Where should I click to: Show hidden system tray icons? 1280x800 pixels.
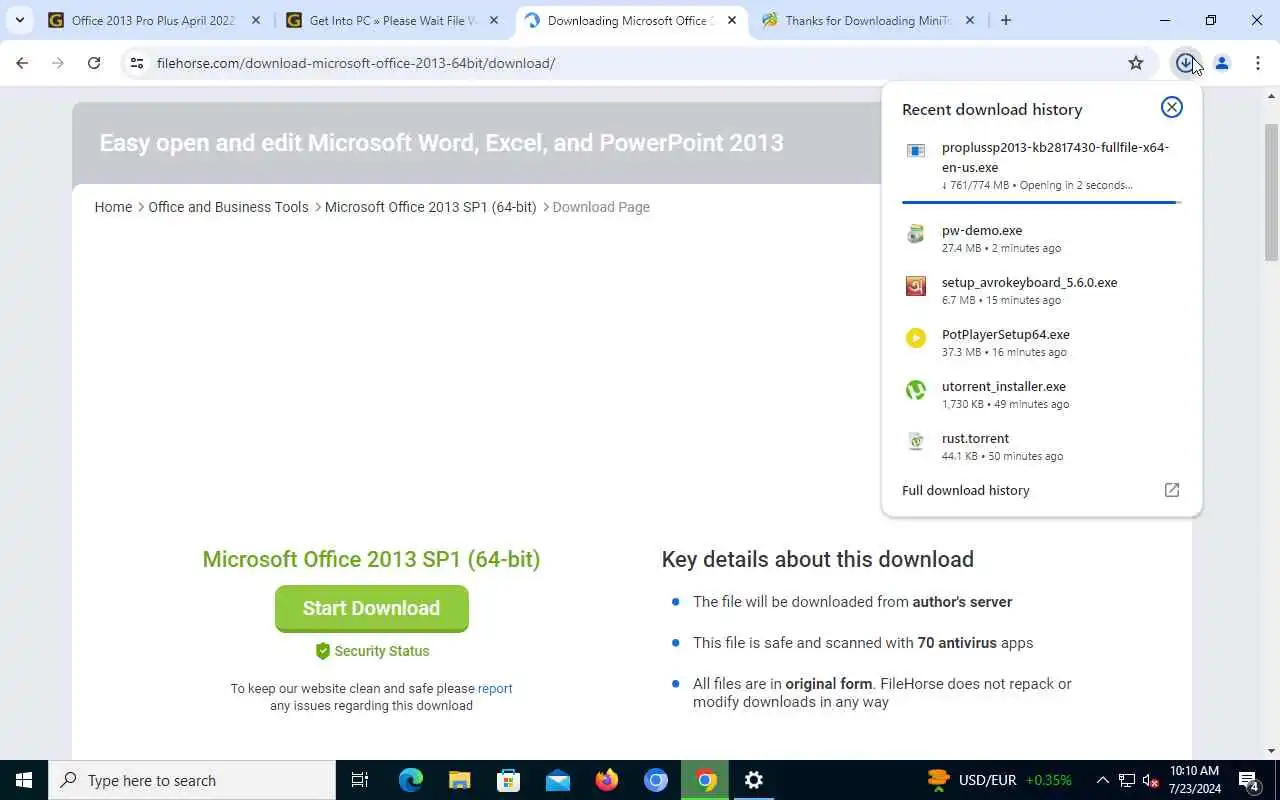pyautogui.click(x=1102, y=780)
